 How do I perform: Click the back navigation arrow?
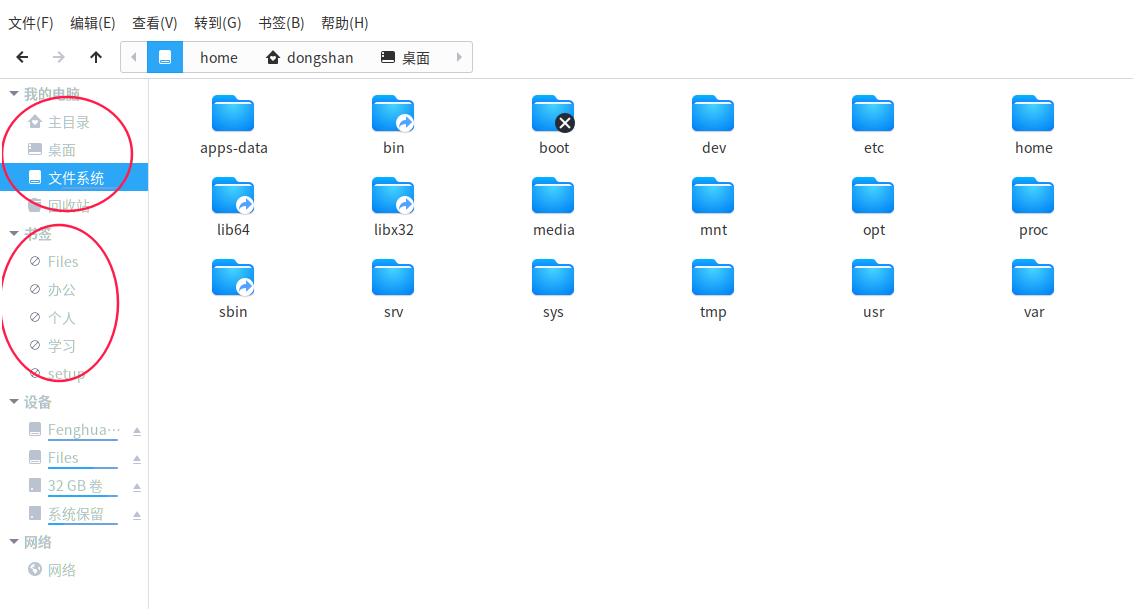22,57
